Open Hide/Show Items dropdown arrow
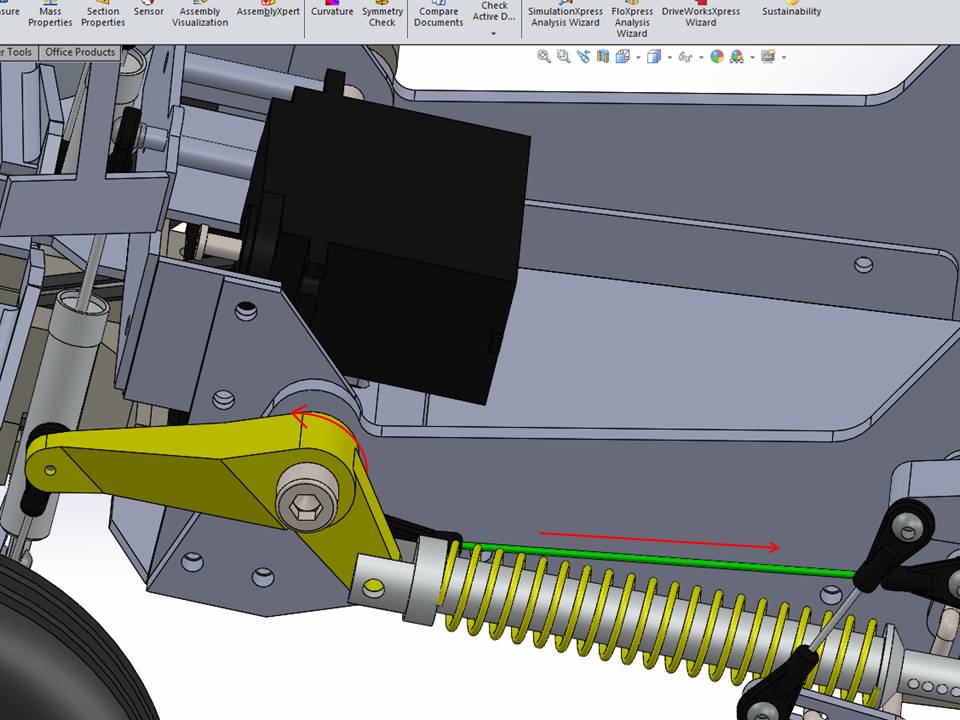 700,58
